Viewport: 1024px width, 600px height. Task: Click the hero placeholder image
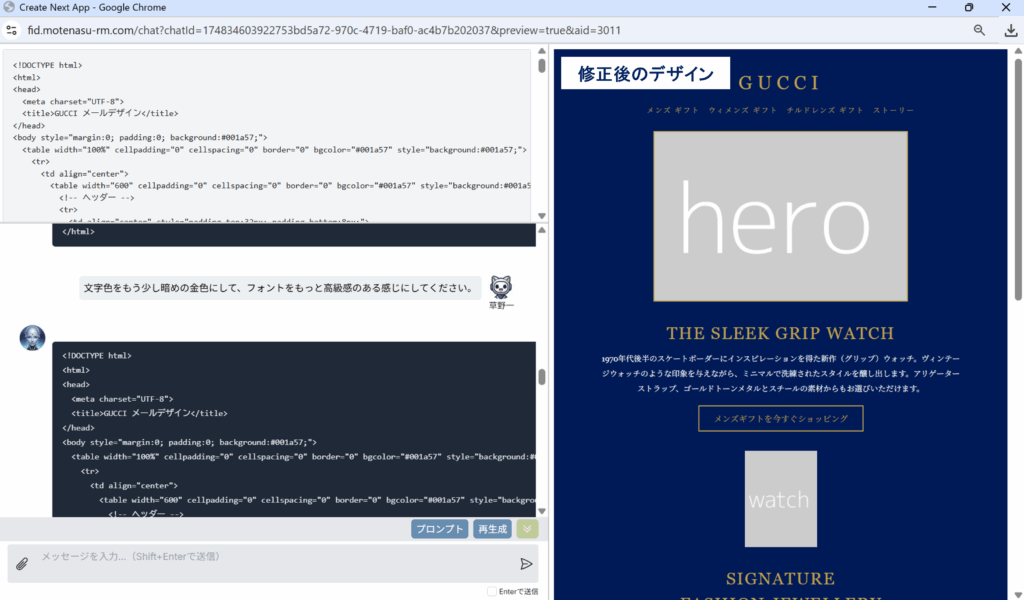[x=780, y=216]
